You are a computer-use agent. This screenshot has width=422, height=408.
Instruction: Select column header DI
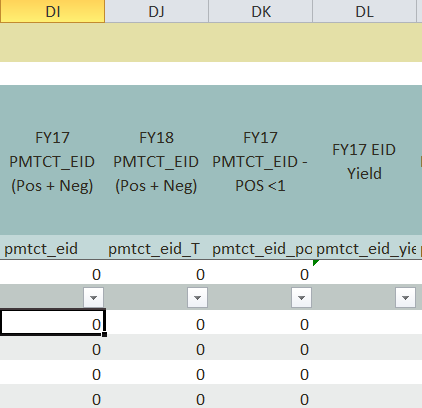coord(52,11)
